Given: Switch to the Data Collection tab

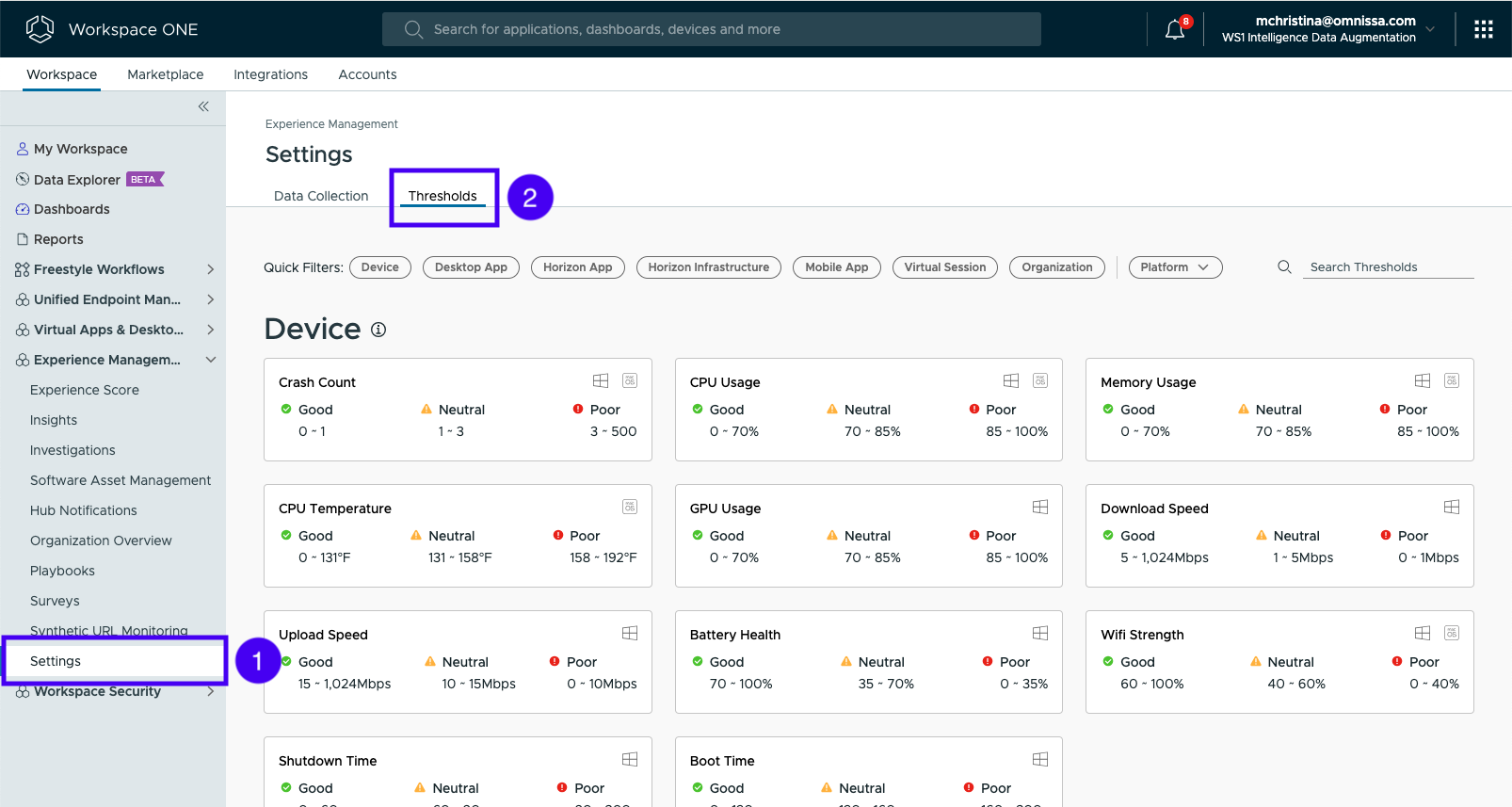Looking at the screenshot, I should pos(321,196).
